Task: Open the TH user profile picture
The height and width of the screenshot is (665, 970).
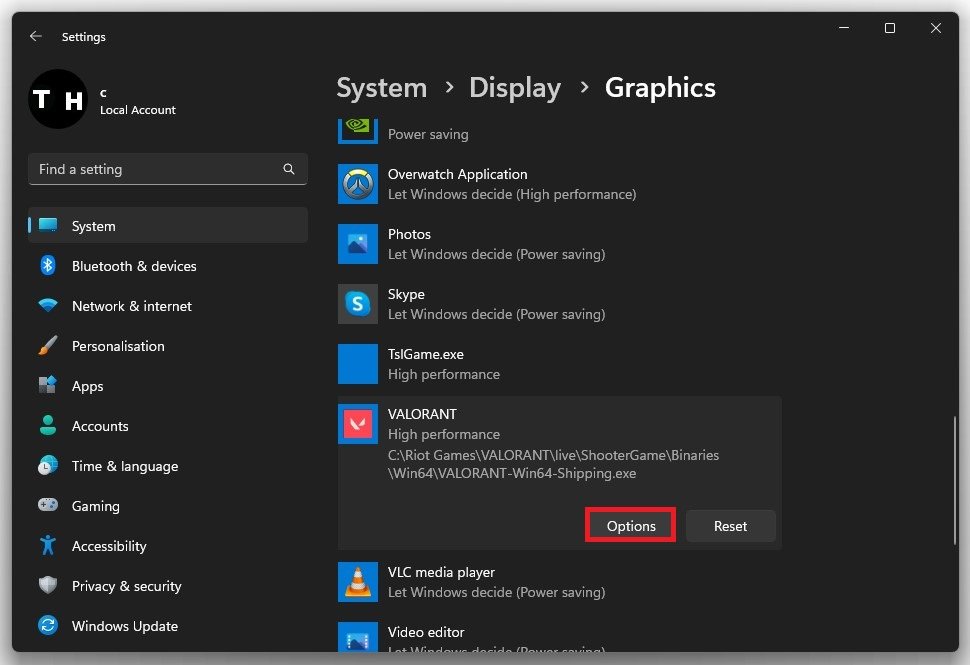Action: coord(58,99)
